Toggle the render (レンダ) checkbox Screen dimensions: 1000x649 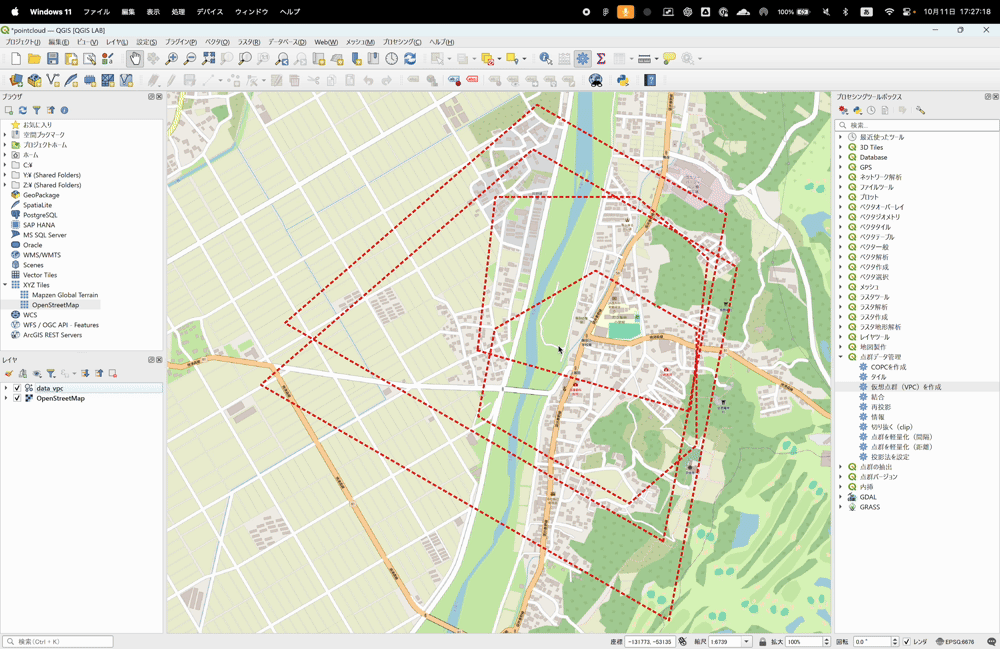click(x=906, y=641)
